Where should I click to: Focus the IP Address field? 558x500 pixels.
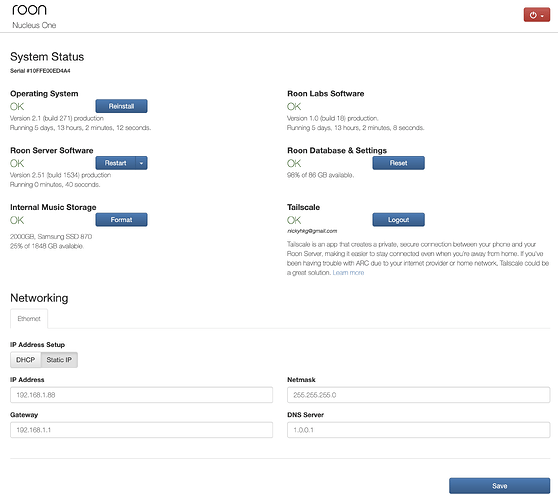click(x=142, y=395)
